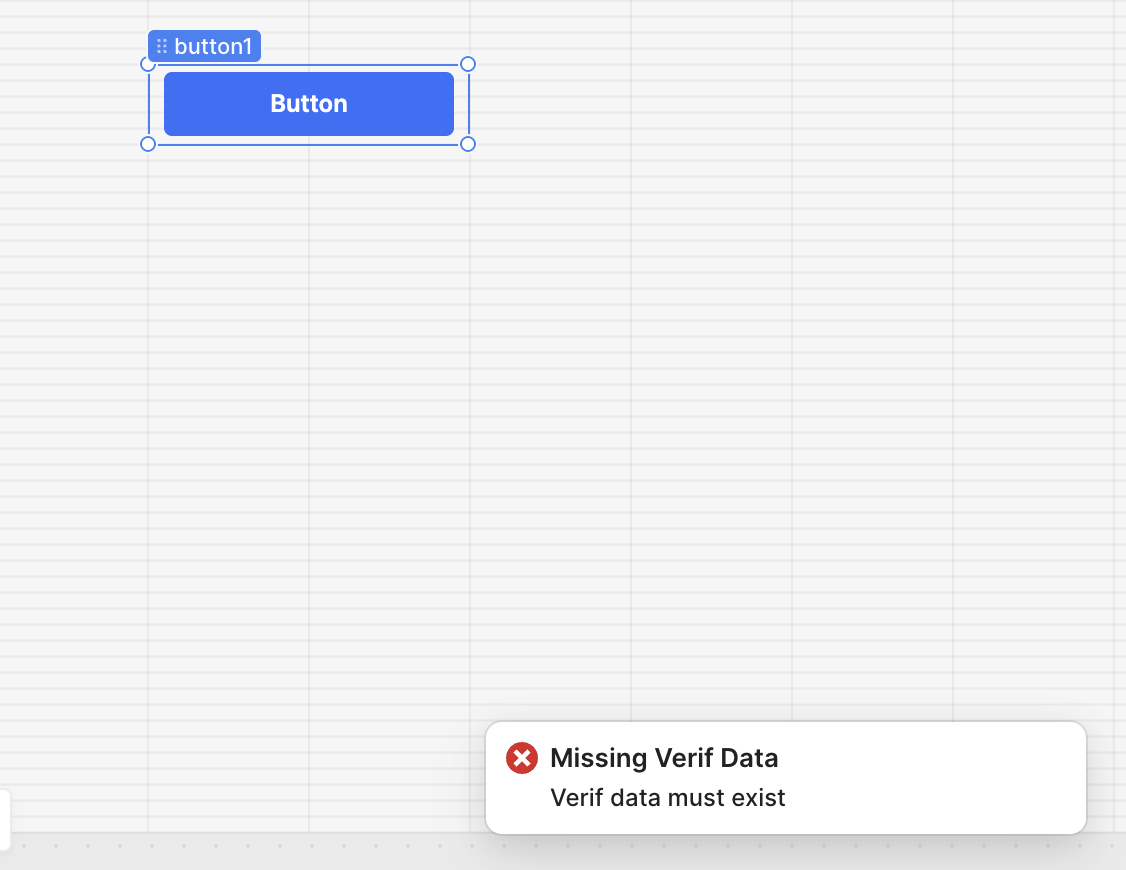Screen dimensions: 1126x870
Task: Click the top-right resize handle of button1
Action: pyautogui.click(x=467, y=64)
